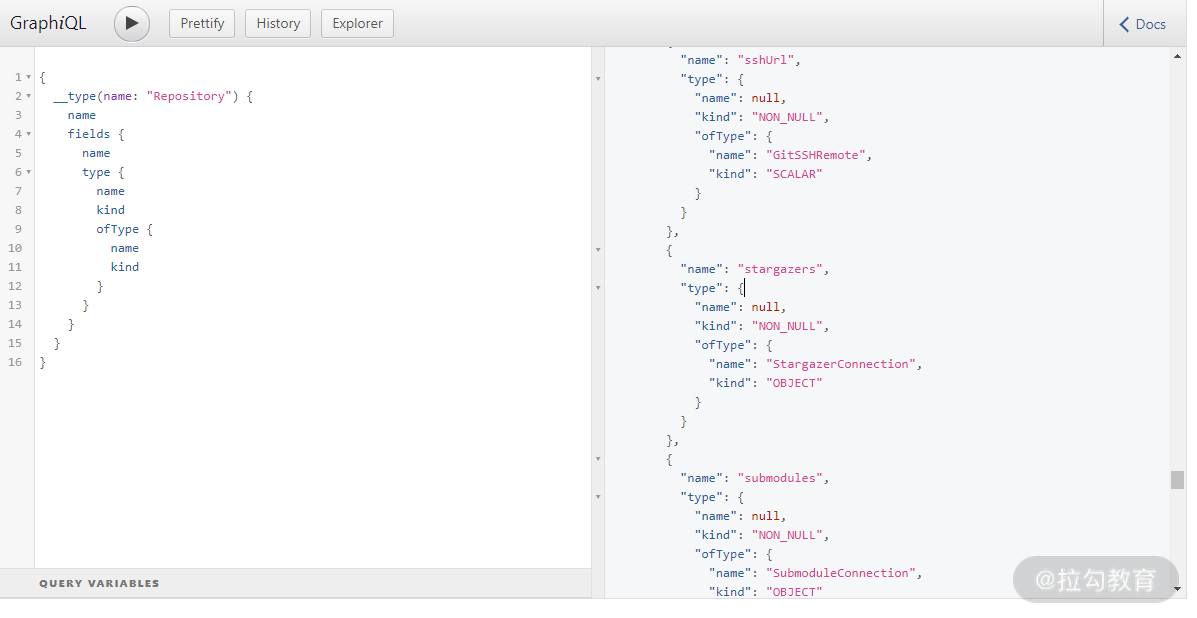Collapse sshUrl's type object in results
Screen dimensions: 1197x618
(598, 79)
